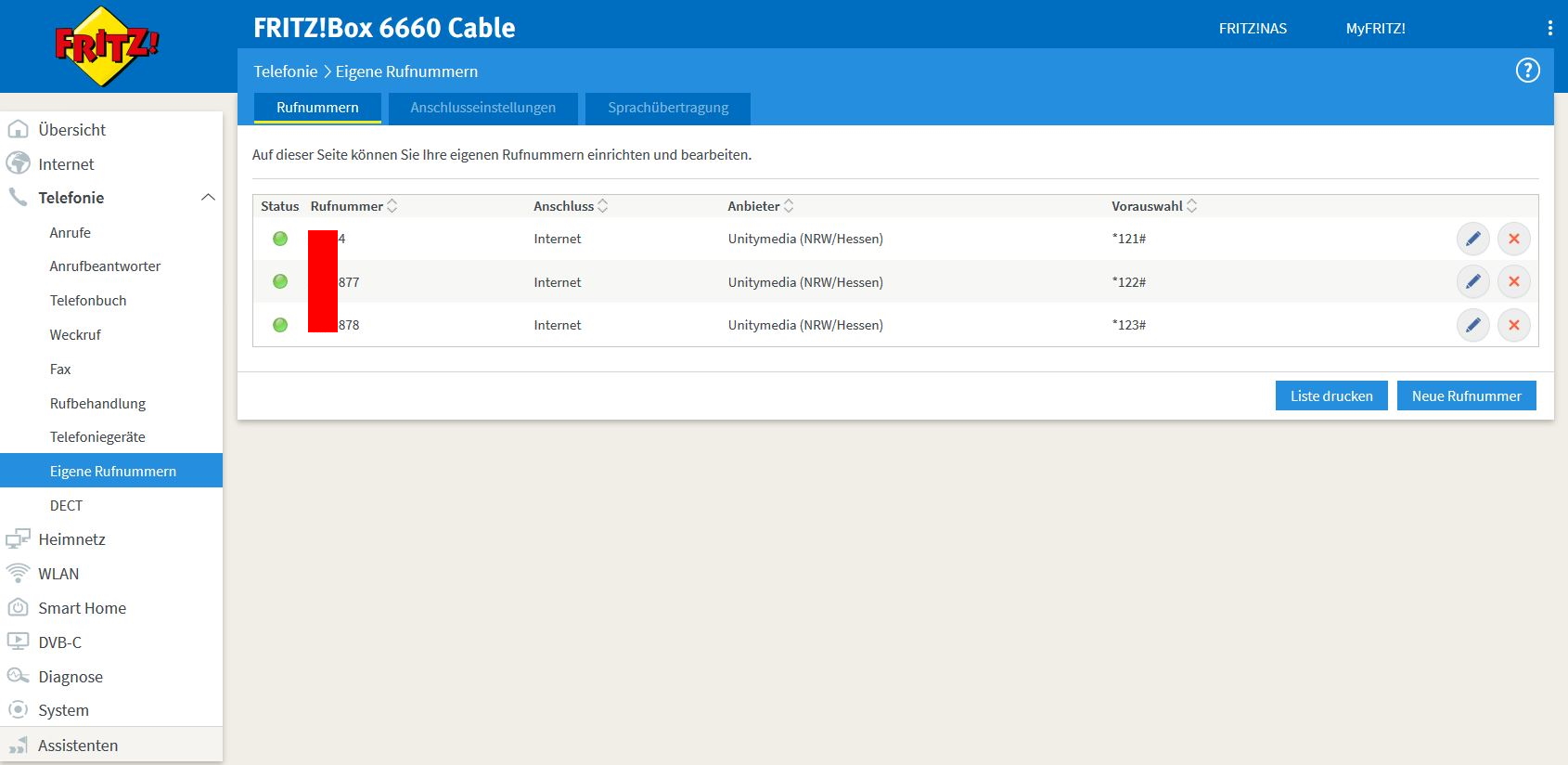The height and width of the screenshot is (765, 1568).
Task: Click the Assistenten wizard icon
Action: pyautogui.click(x=18, y=745)
